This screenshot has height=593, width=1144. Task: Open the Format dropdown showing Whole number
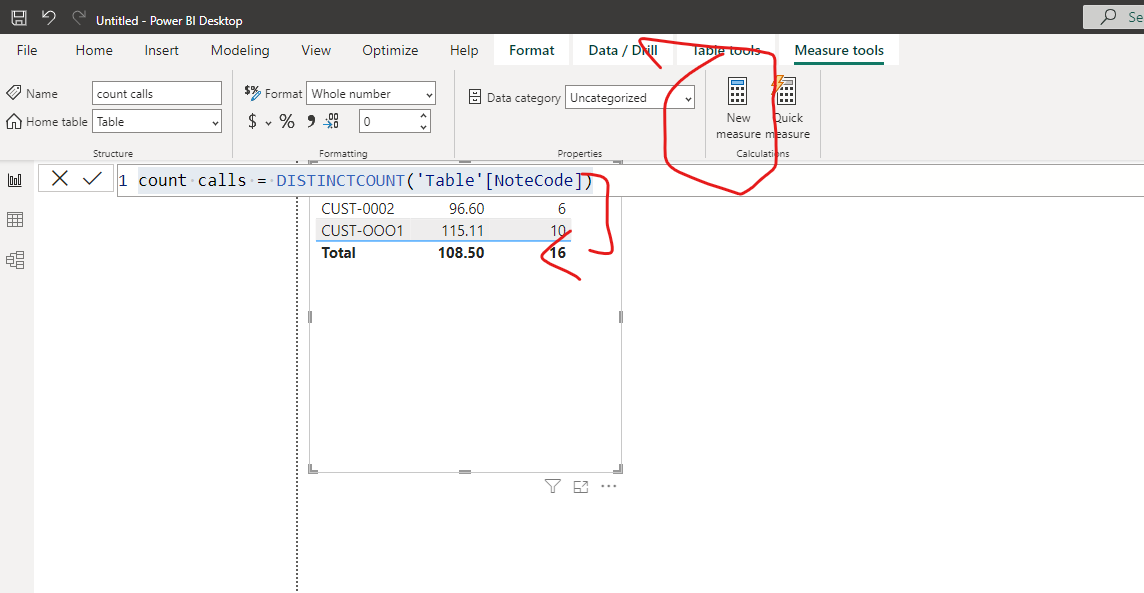click(371, 93)
